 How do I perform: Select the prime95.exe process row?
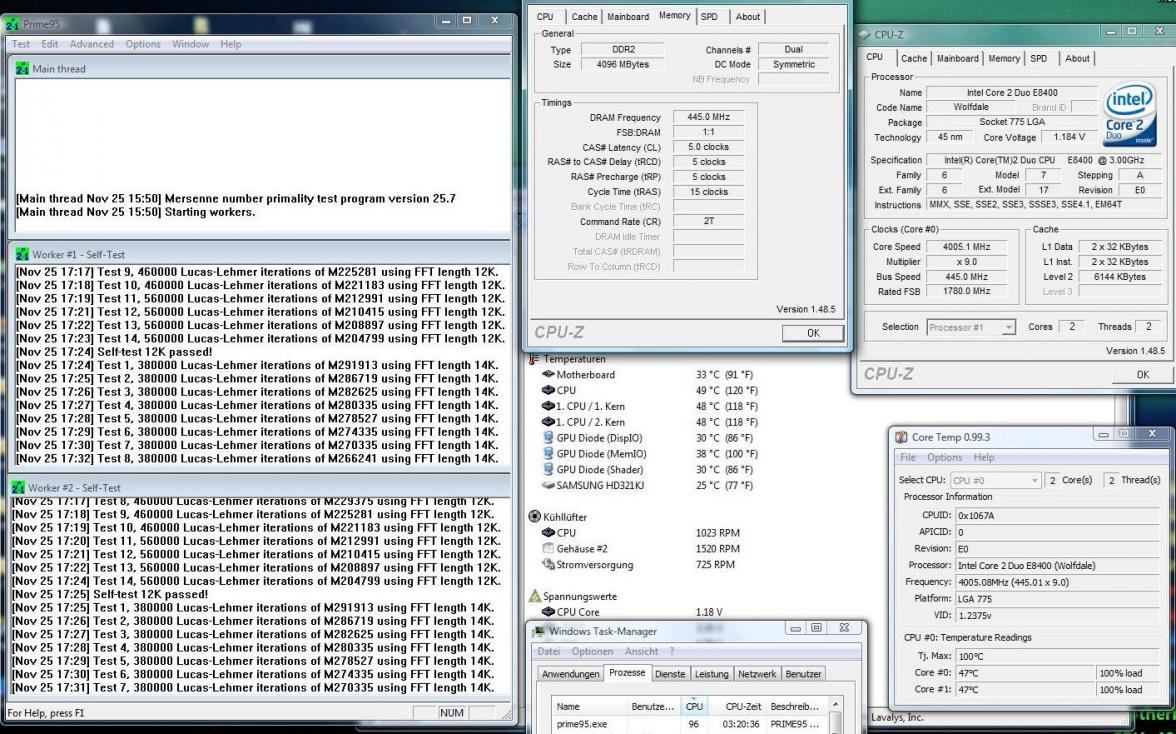(692, 724)
